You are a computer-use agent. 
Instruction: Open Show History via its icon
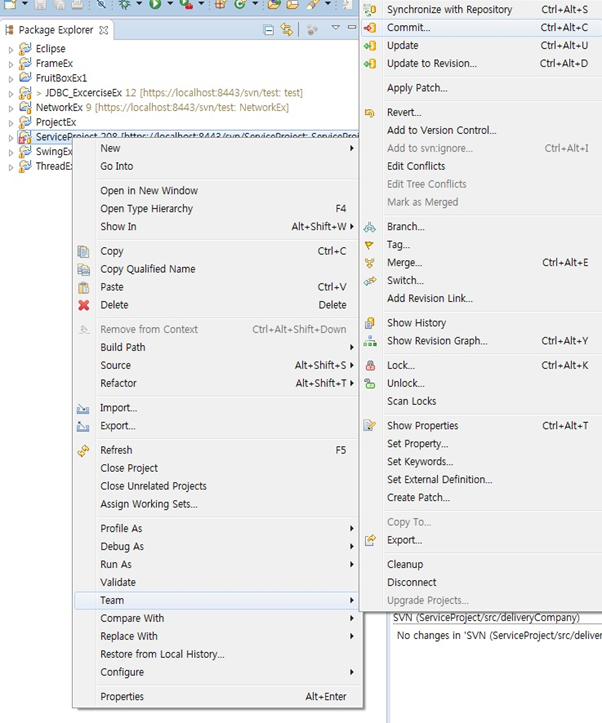click(x=370, y=323)
